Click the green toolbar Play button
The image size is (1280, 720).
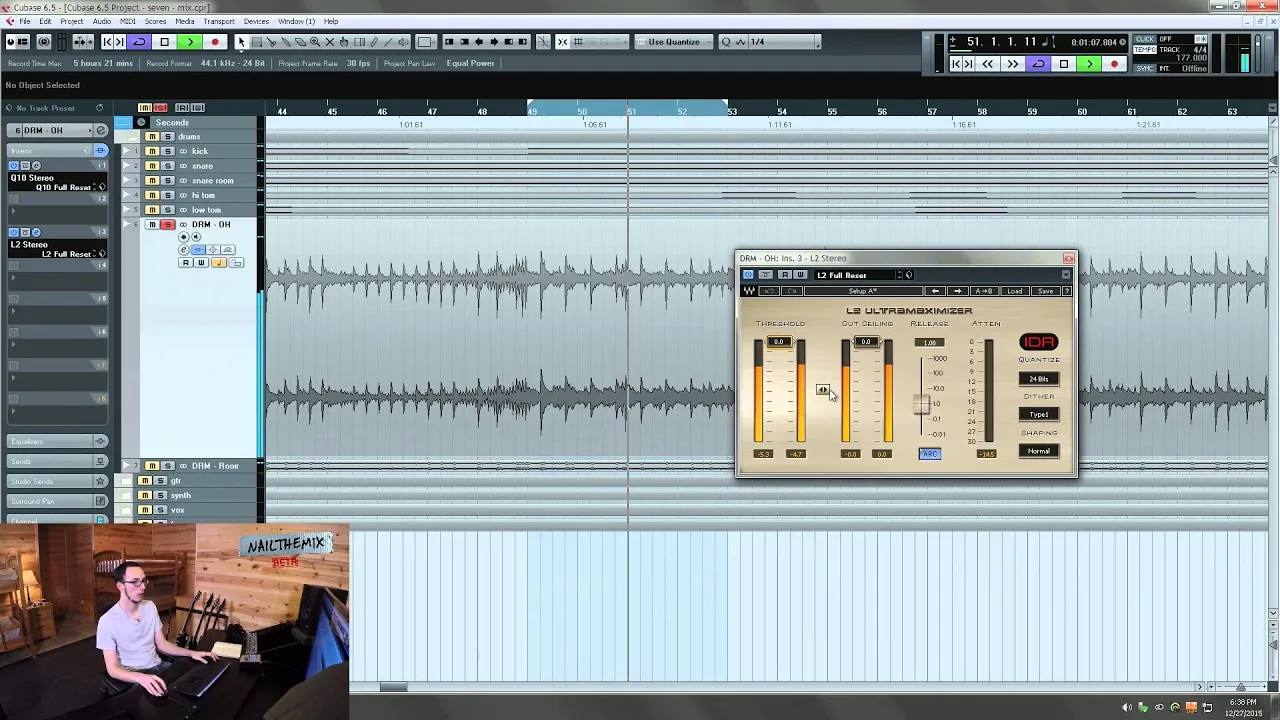pos(189,42)
